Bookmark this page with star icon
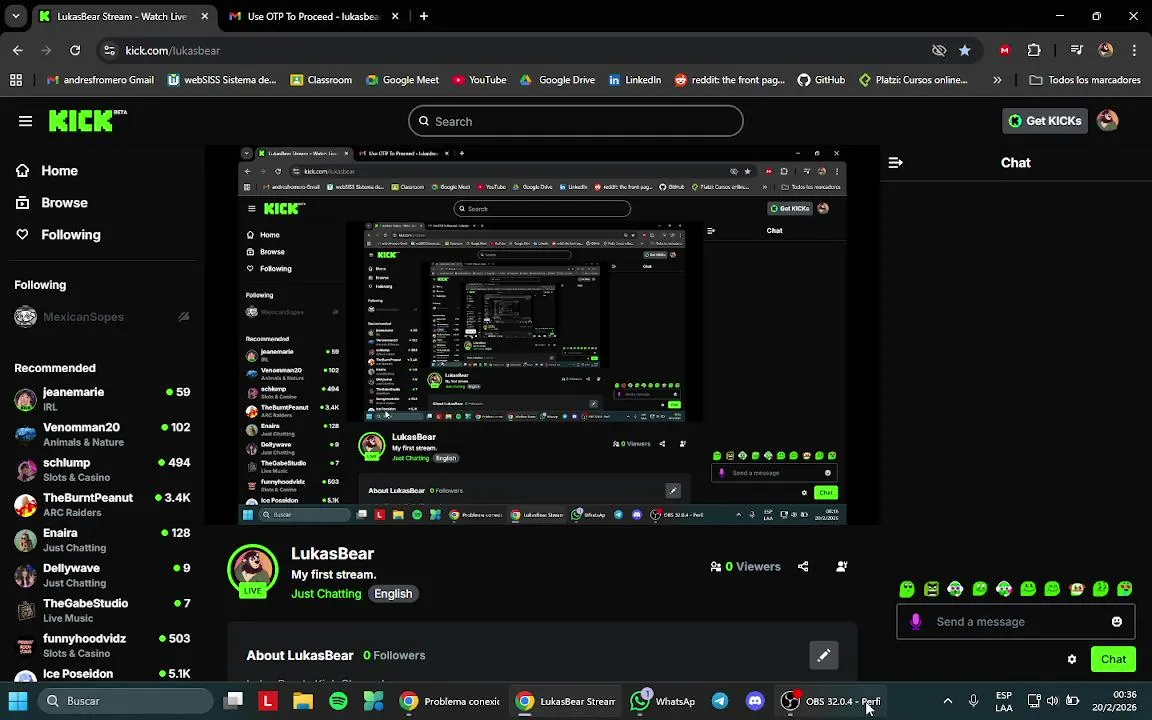Viewport: 1152px width, 720px height. [965, 51]
